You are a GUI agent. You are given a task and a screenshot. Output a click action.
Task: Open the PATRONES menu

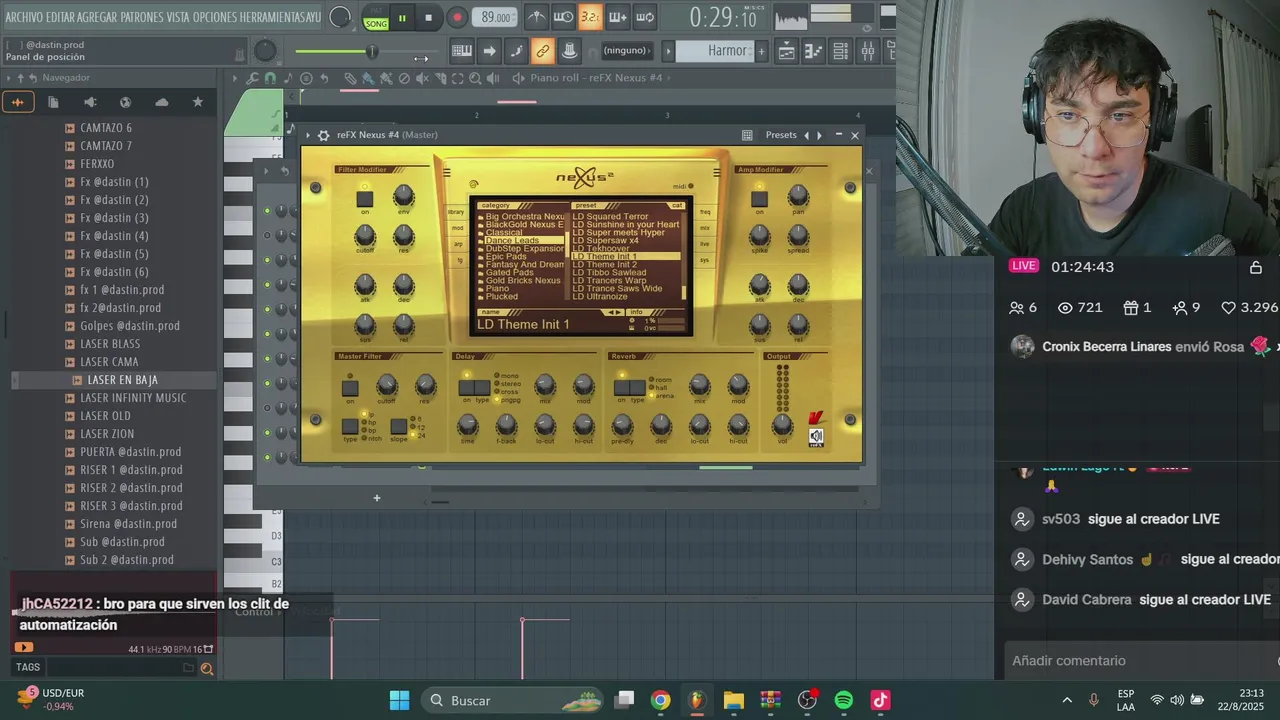pos(143,18)
